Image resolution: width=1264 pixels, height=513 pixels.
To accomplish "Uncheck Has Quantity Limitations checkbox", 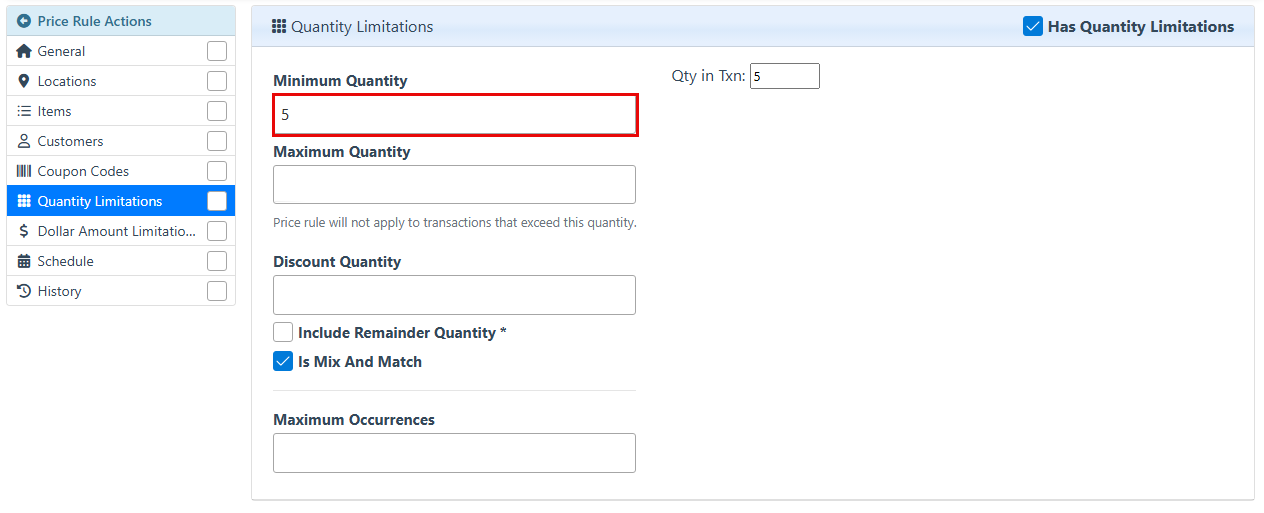I will (1033, 27).
